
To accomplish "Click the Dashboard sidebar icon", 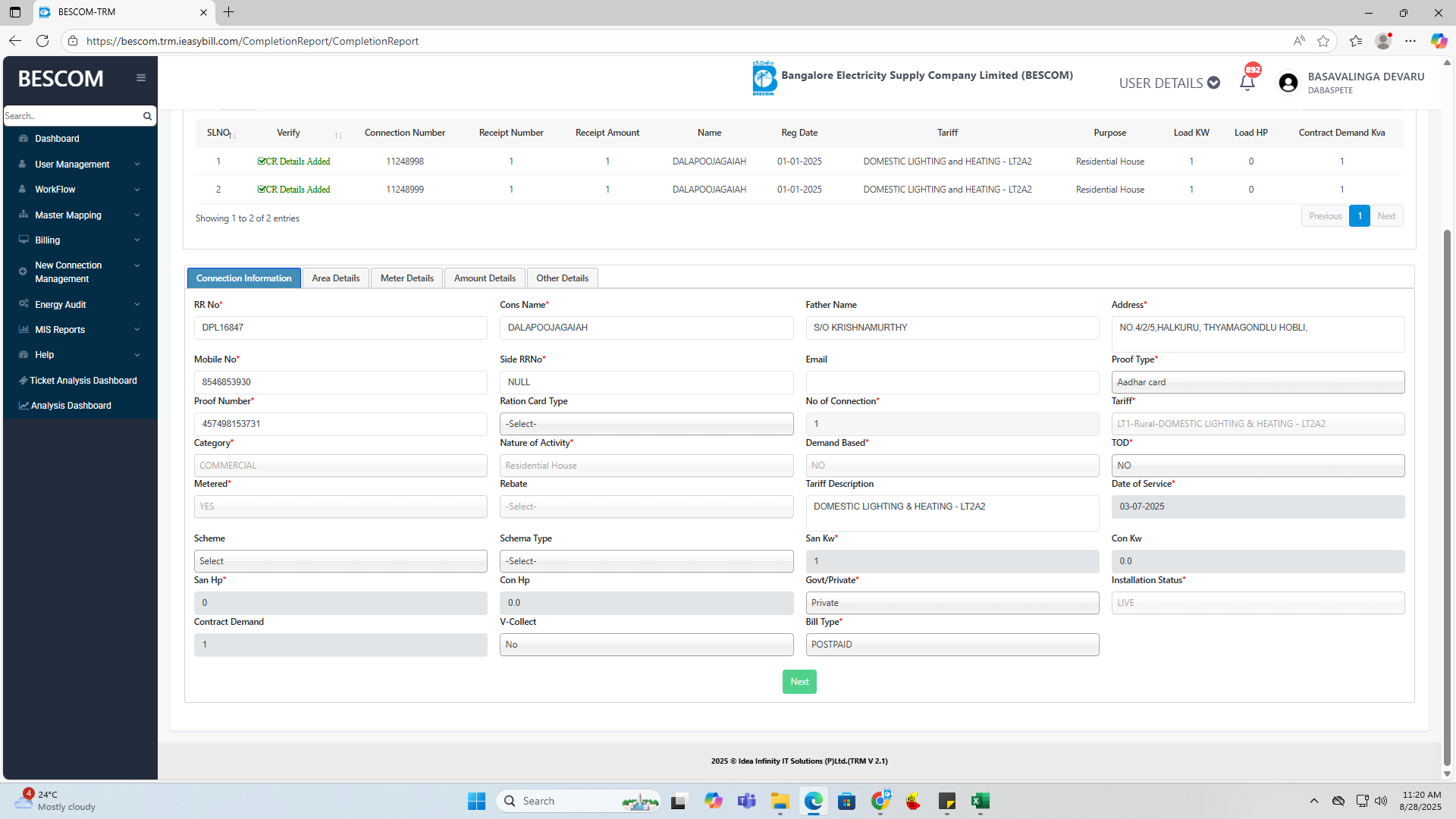I will click(24, 139).
